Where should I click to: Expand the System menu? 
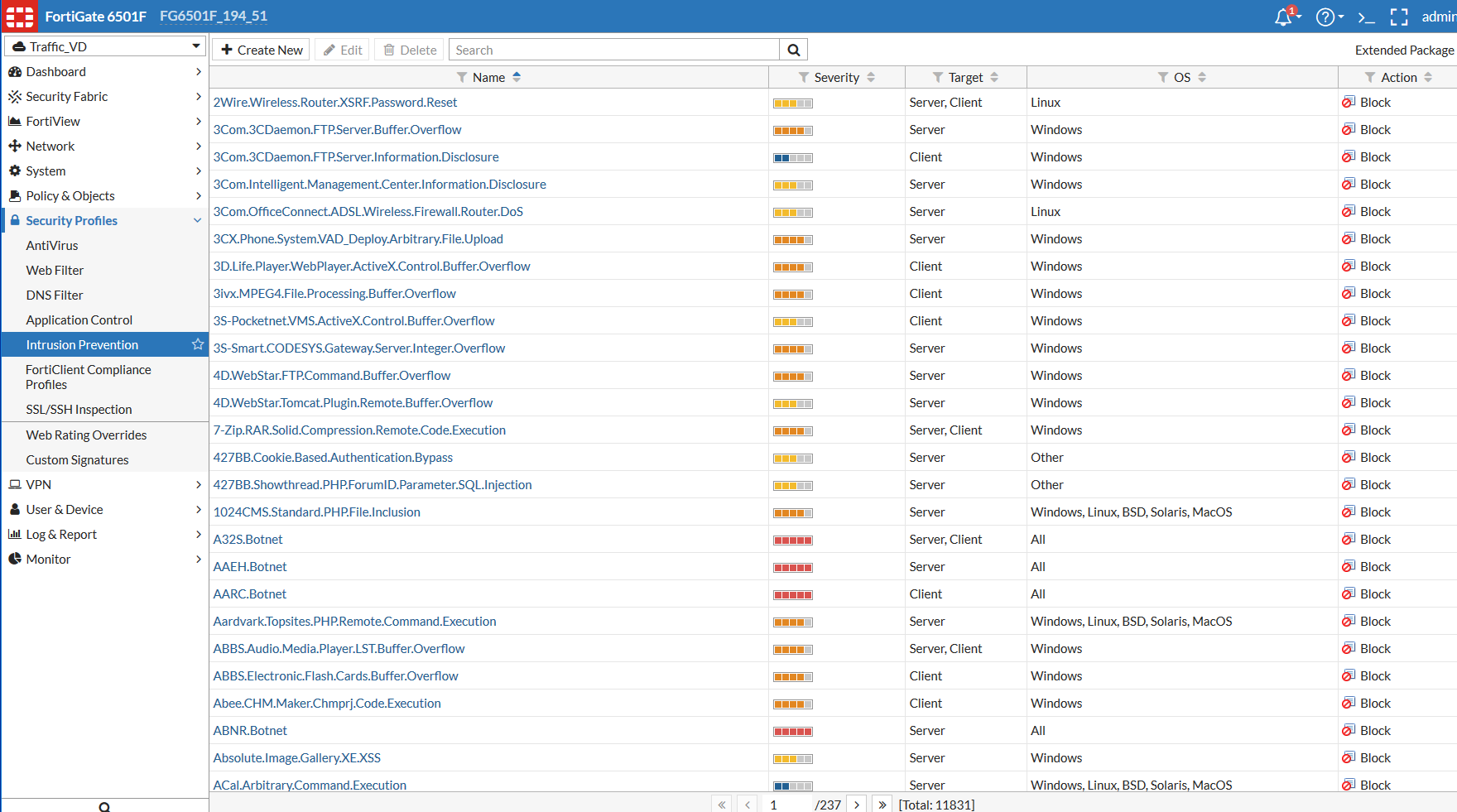pyautogui.click(x=104, y=171)
